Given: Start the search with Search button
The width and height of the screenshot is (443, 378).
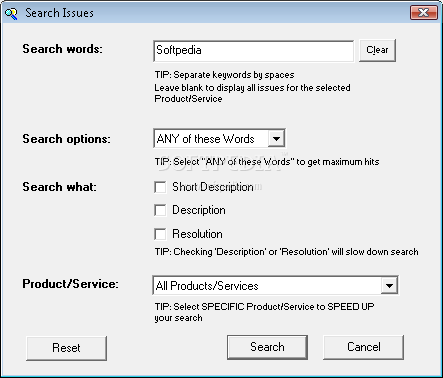Looking at the screenshot, I should point(267,347).
